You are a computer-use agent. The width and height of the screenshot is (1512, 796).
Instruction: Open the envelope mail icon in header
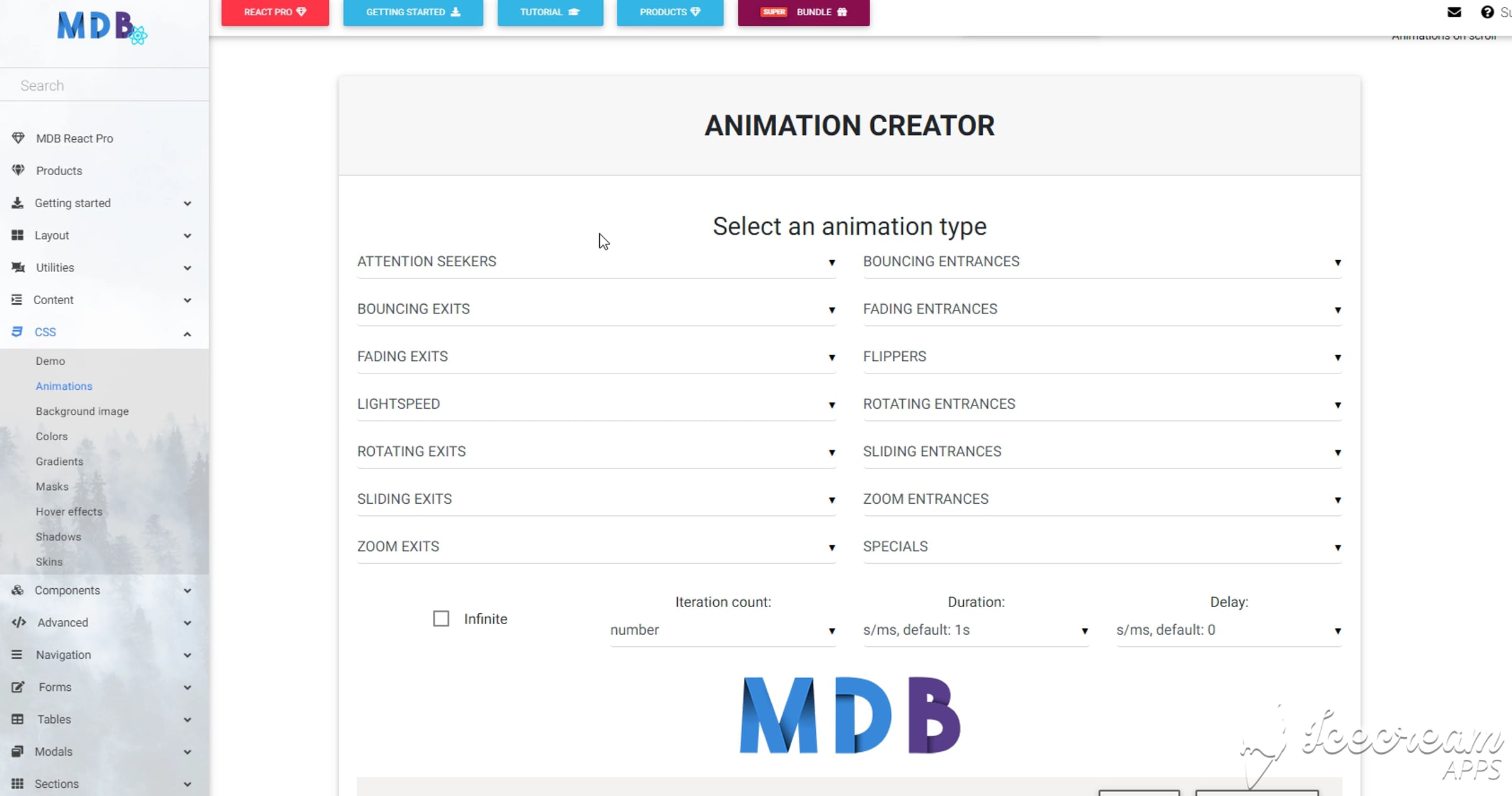1454,12
